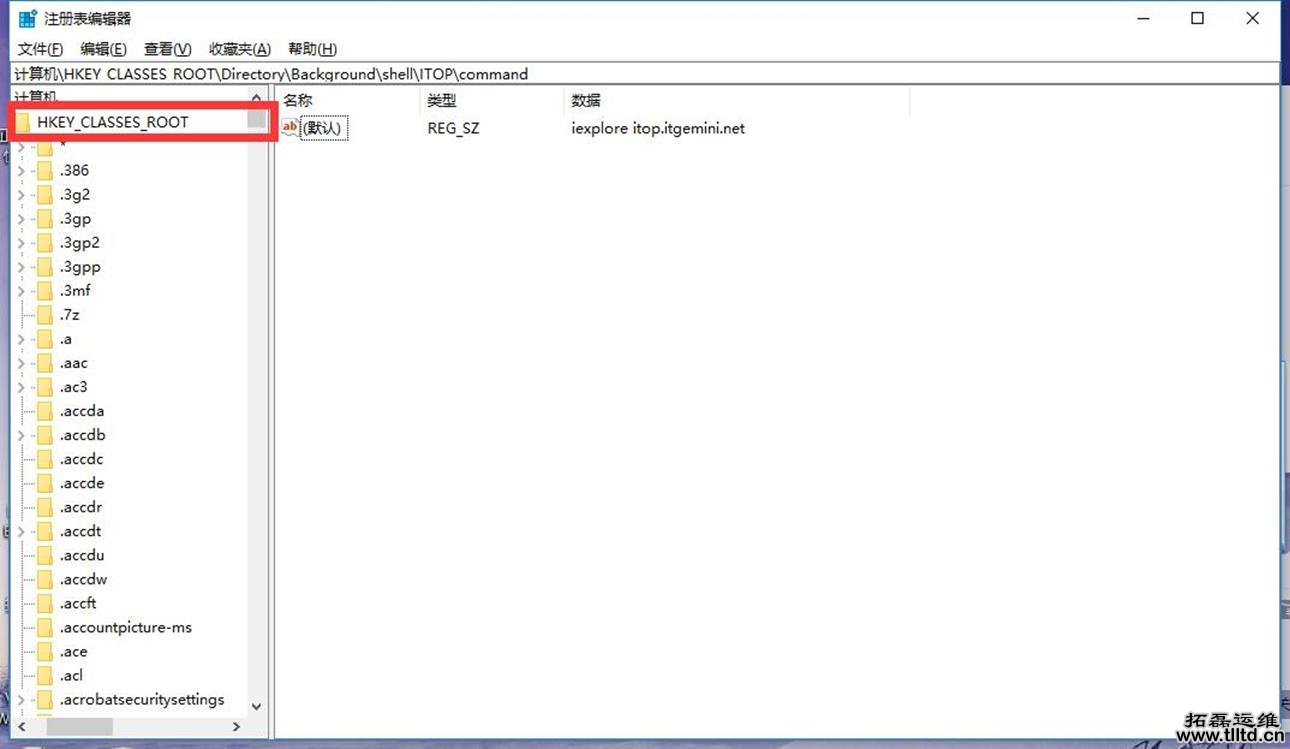
Task: Click the Registry Editor app icon in title bar
Action: pyautogui.click(x=27, y=19)
